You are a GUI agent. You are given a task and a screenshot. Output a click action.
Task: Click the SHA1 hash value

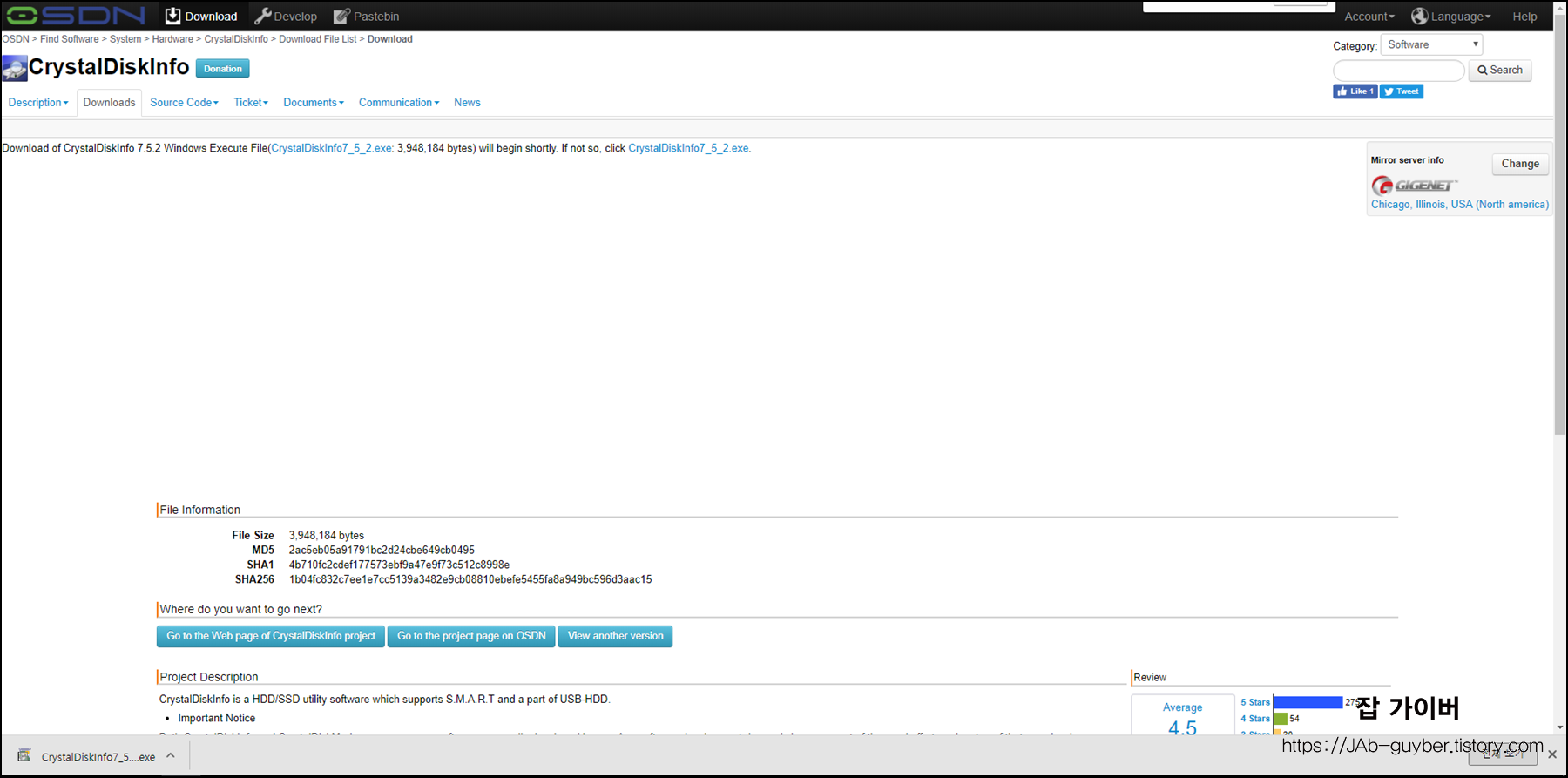click(x=399, y=565)
